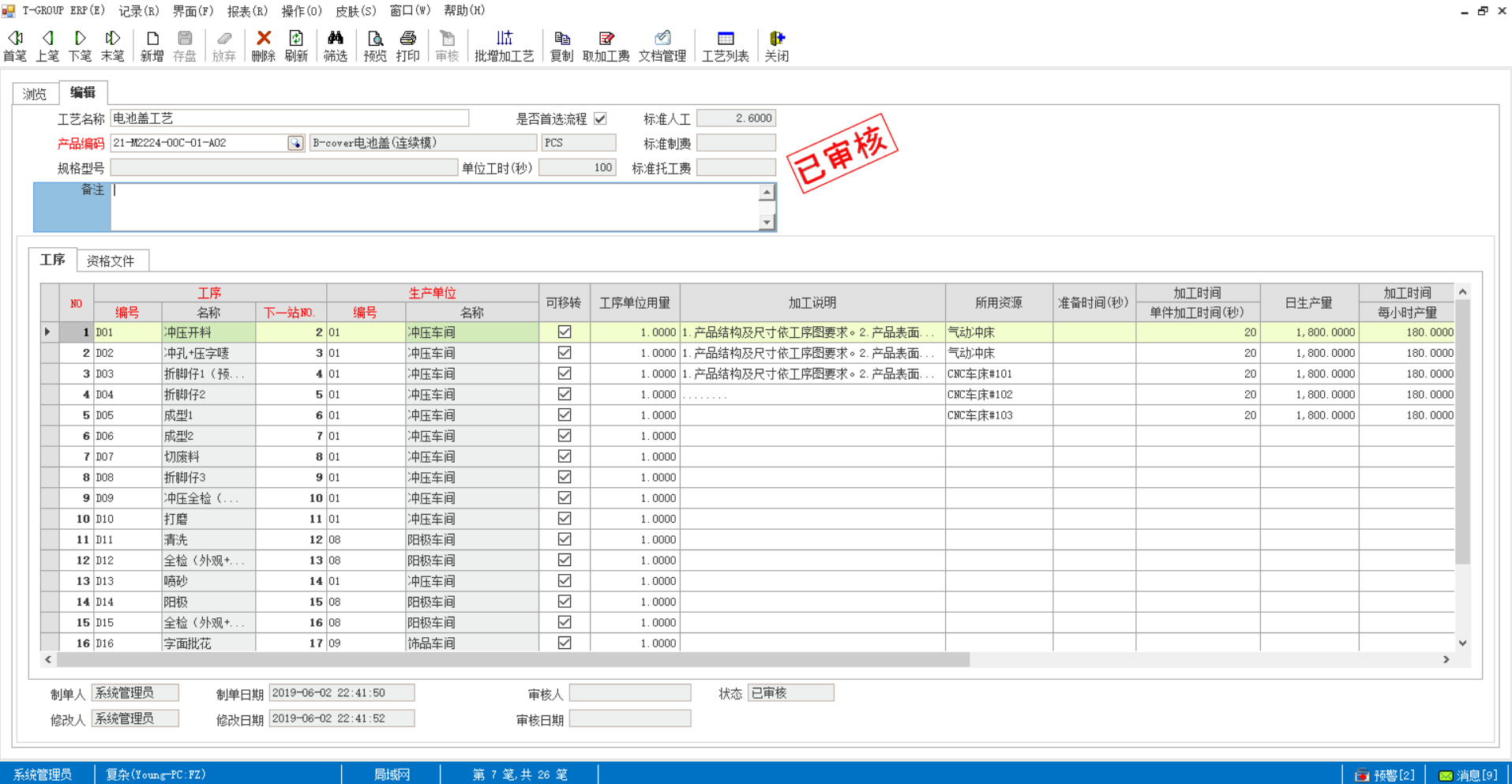Delete record with 删除 icon
The width and height of the screenshot is (1512, 784).
click(264, 46)
